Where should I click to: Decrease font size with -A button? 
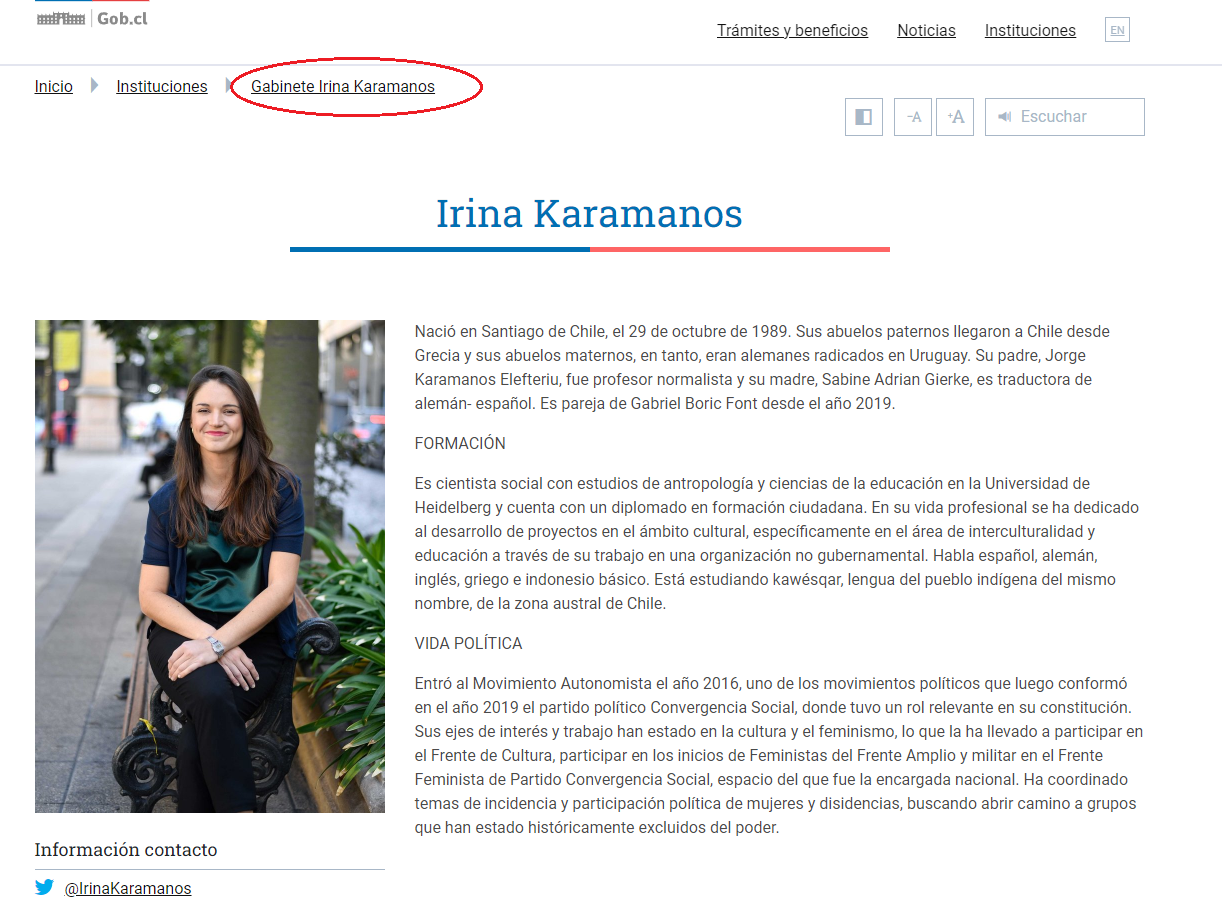[x=913, y=117]
